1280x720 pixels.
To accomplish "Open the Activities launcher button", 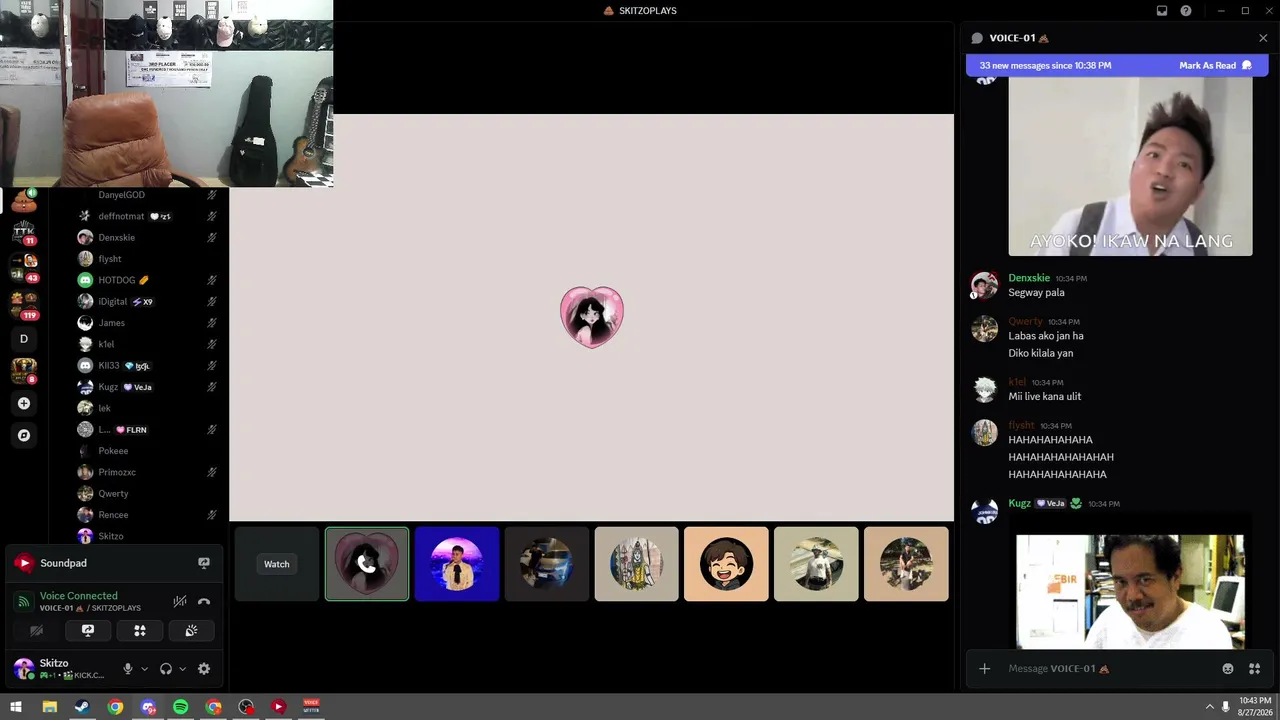I will point(140,631).
